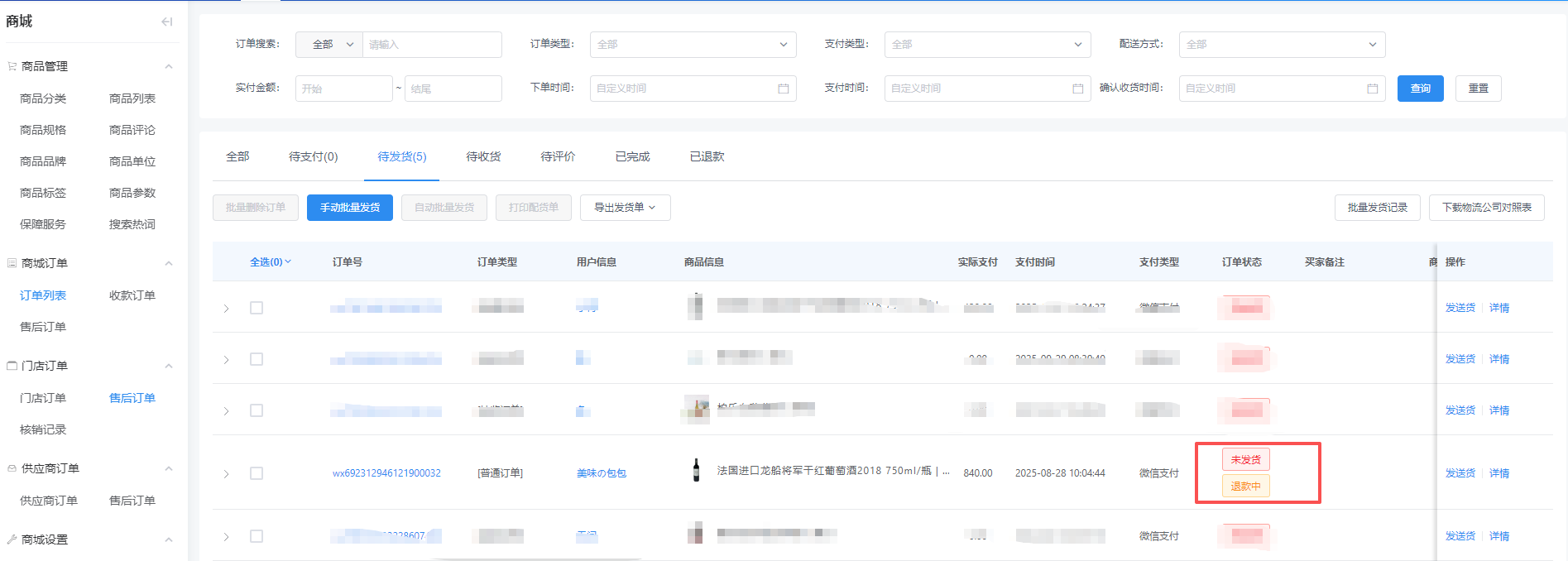
Task: Open order number wx692312946121900032 link
Action: click(386, 473)
